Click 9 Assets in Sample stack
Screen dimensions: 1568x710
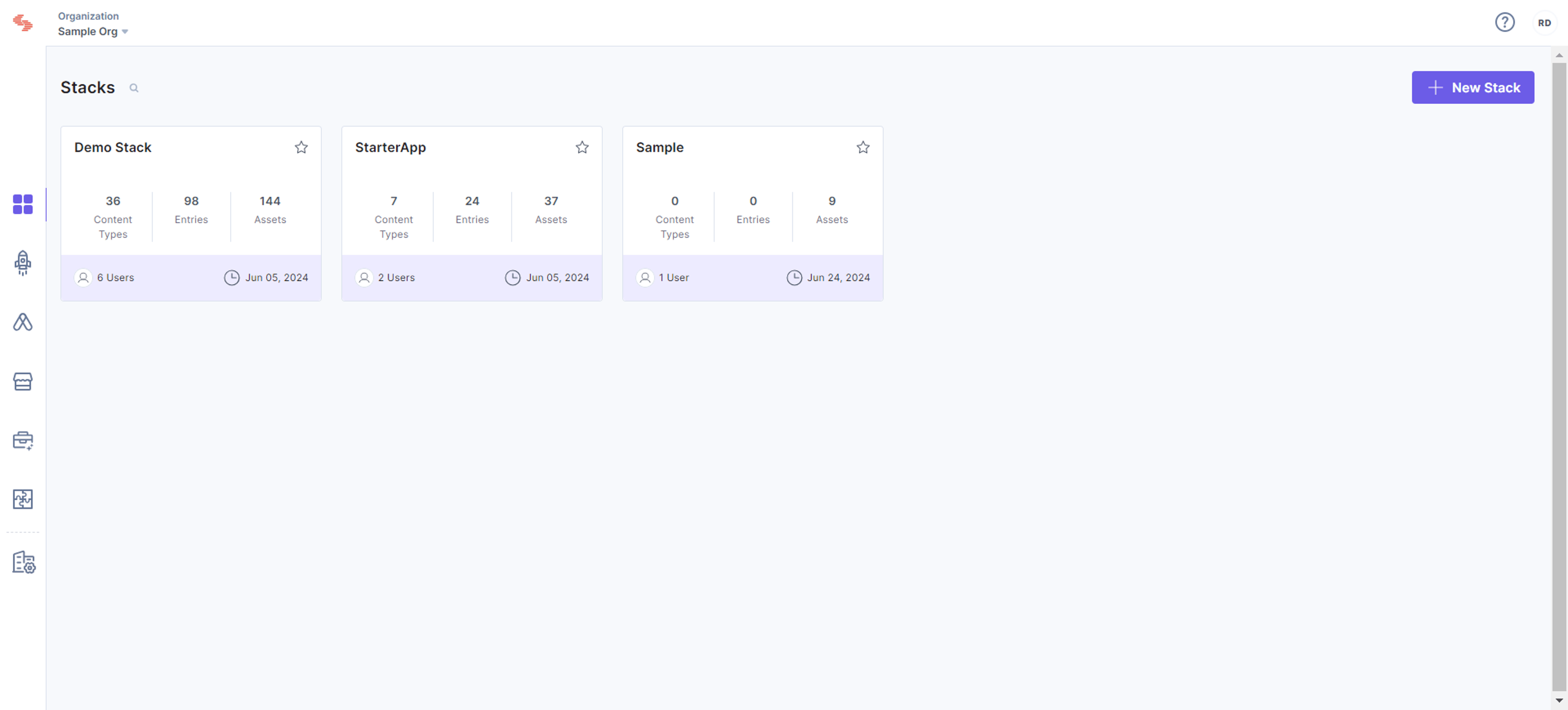click(831, 210)
